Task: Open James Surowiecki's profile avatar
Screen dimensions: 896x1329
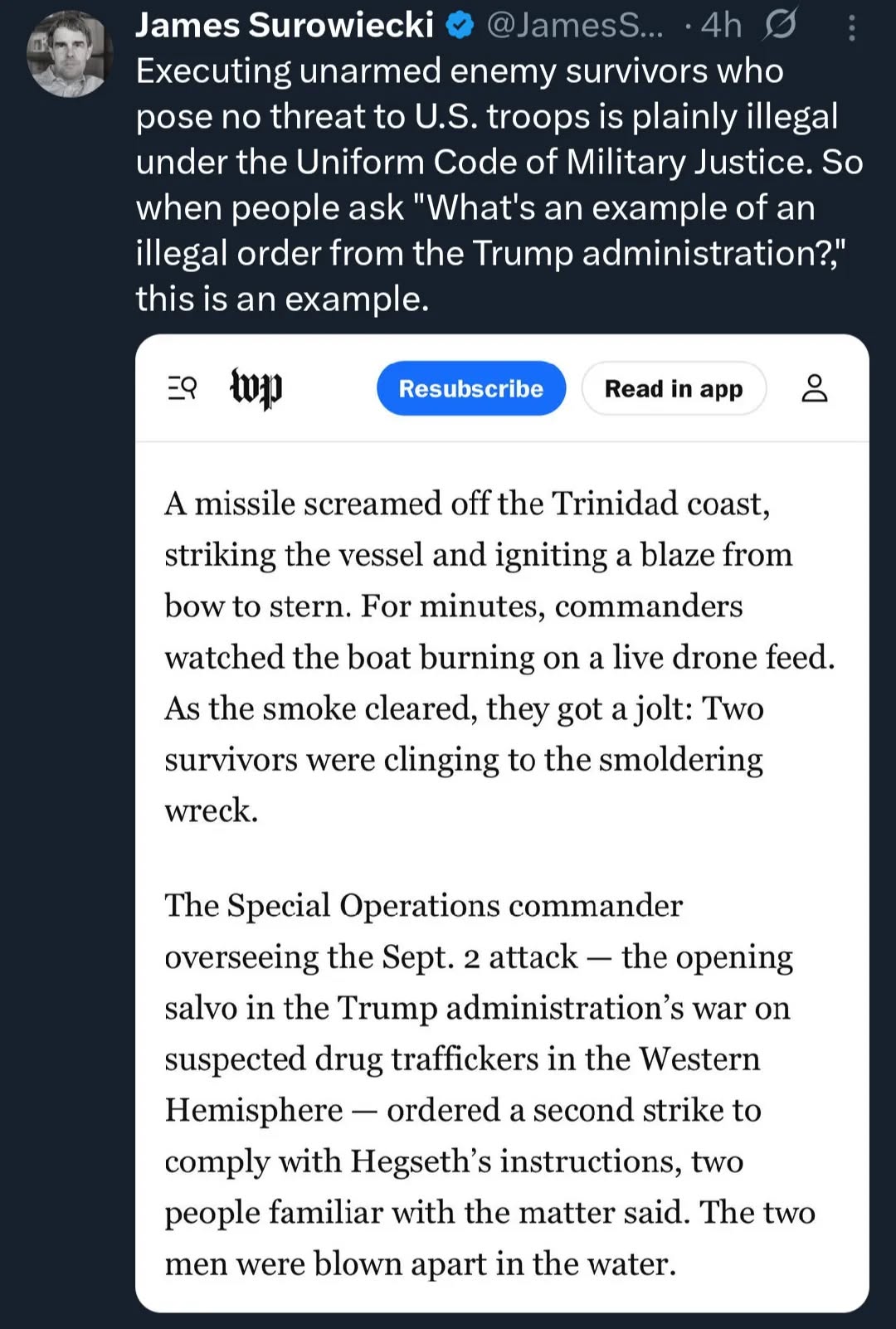Action: coord(70,54)
